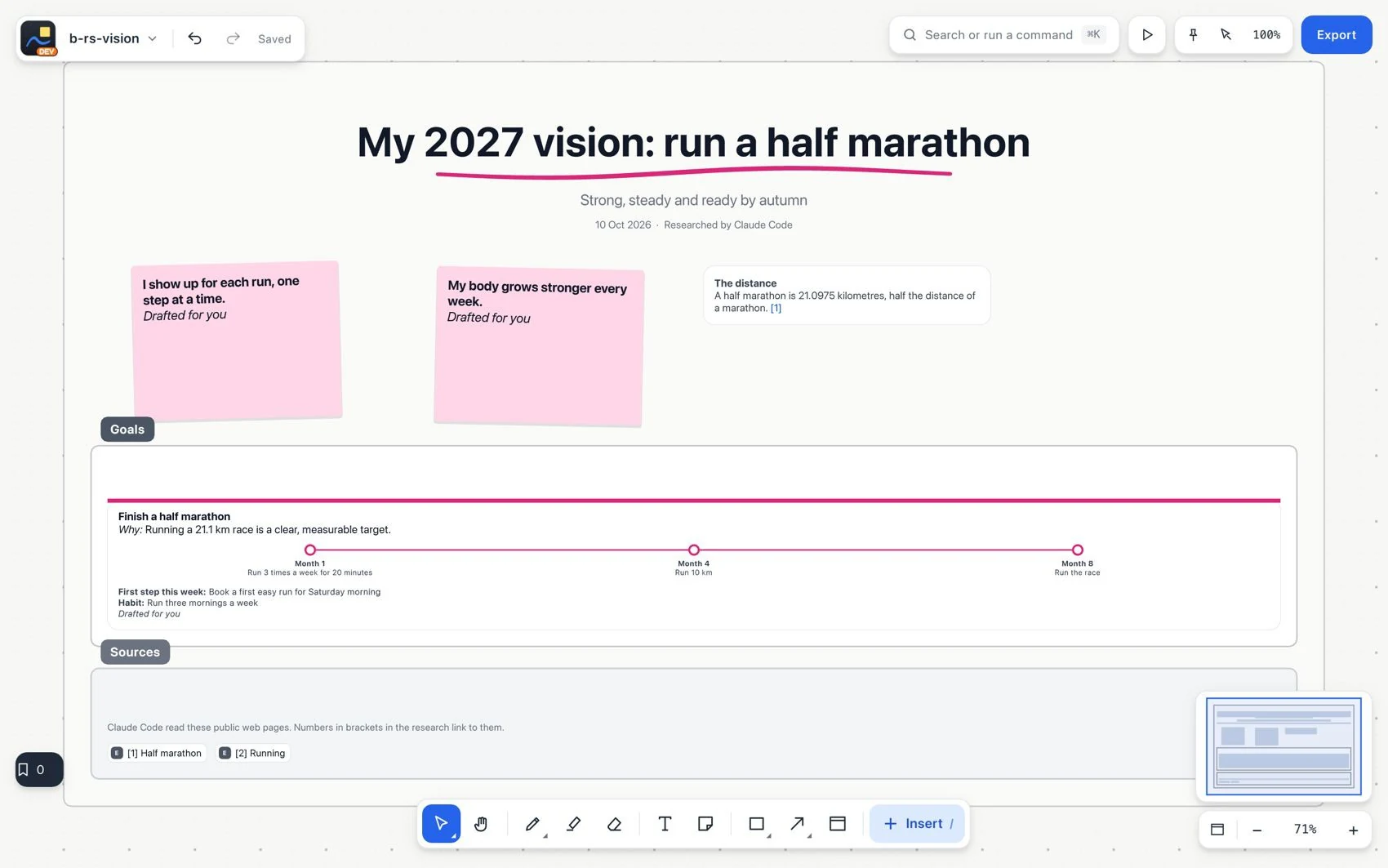Viewport: 1388px width, 868px height.
Task: Click the Export button
Action: (x=1336, y=35)
